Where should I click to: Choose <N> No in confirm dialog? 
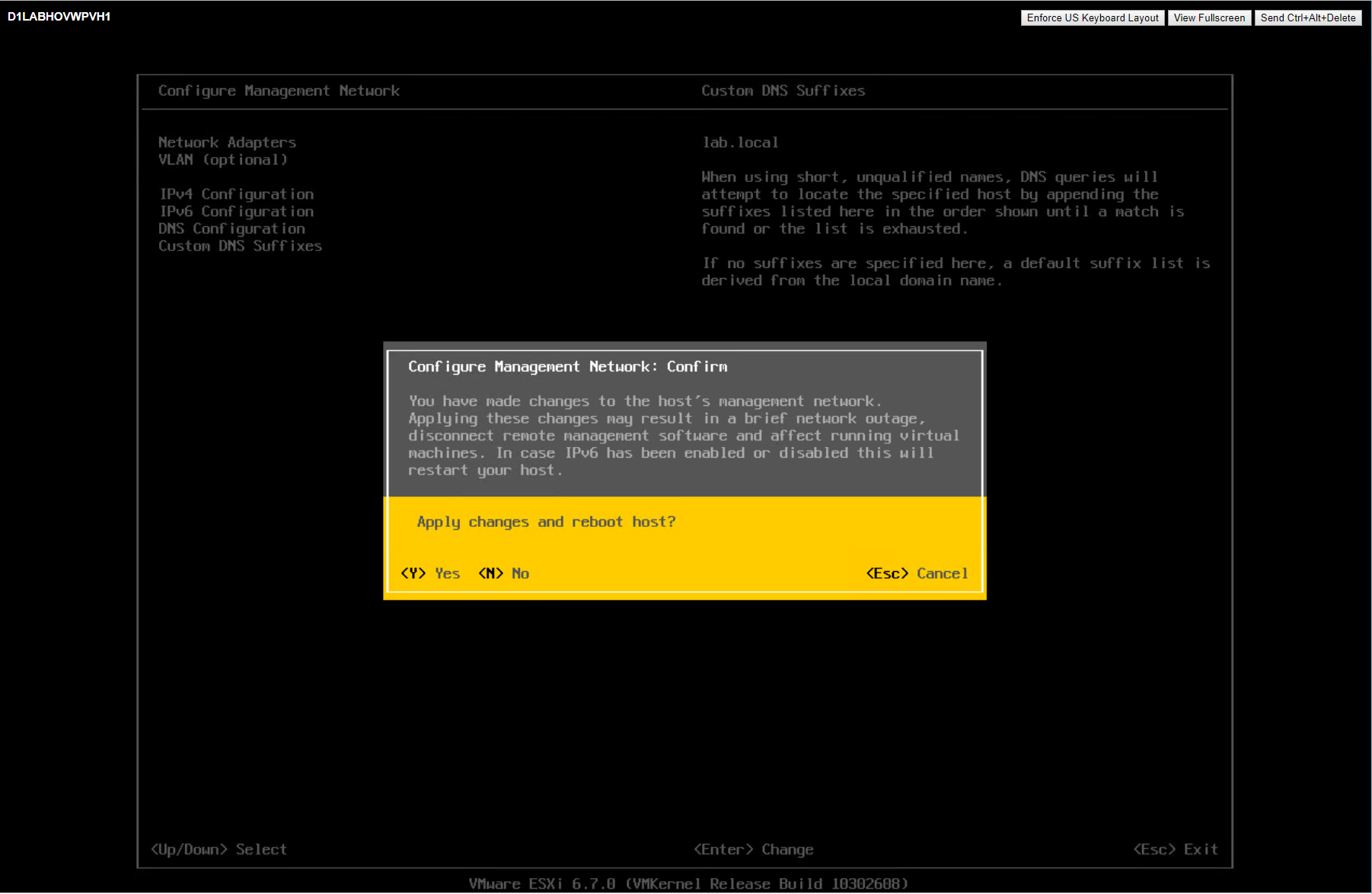[503, 573]
